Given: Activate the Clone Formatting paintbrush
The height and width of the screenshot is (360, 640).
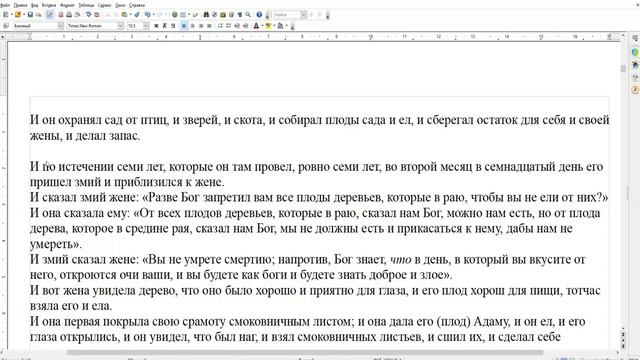Looking at the screenshot, I should [137, 14].
